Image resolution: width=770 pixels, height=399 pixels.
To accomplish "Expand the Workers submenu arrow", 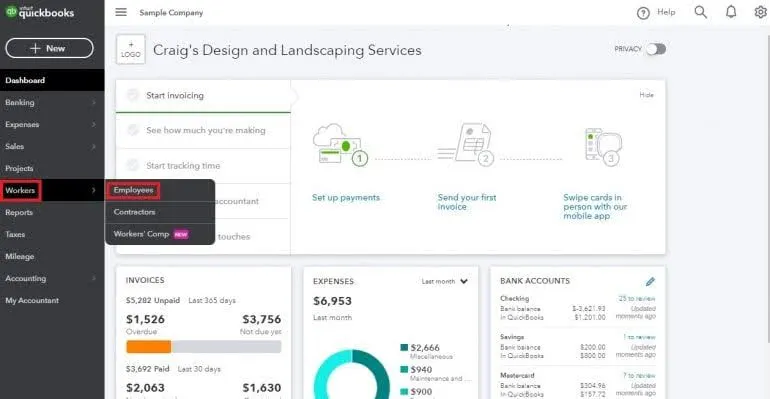I will point(93,190).
